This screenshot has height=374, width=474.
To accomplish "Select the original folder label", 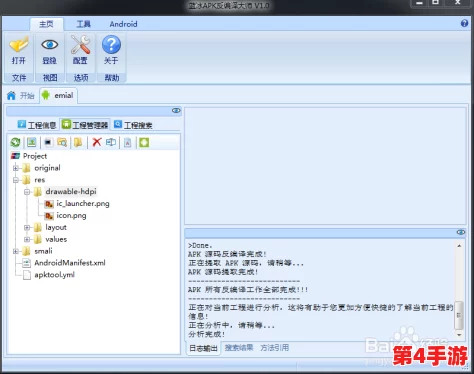I will click(47, 168).
